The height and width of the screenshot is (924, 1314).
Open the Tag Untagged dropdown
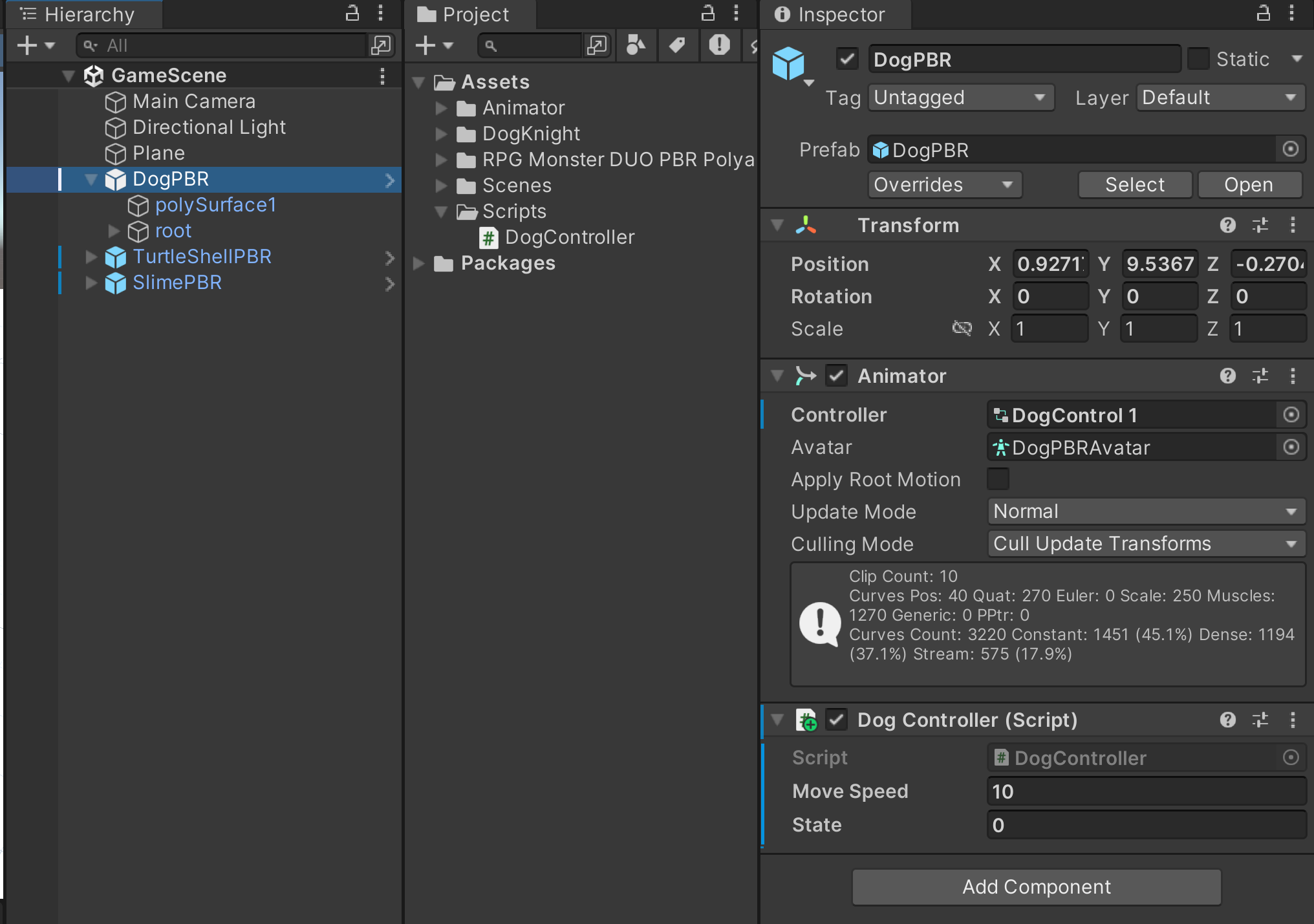click(x=960, y=98)
